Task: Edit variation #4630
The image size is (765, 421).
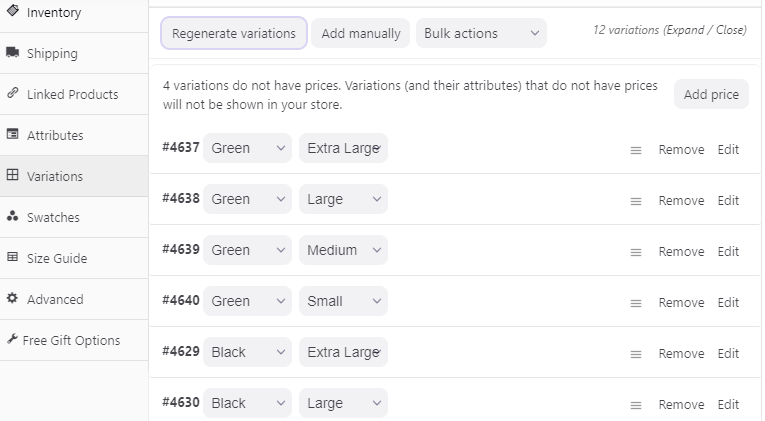Action: pyautogui.click(x=728, y=404)
